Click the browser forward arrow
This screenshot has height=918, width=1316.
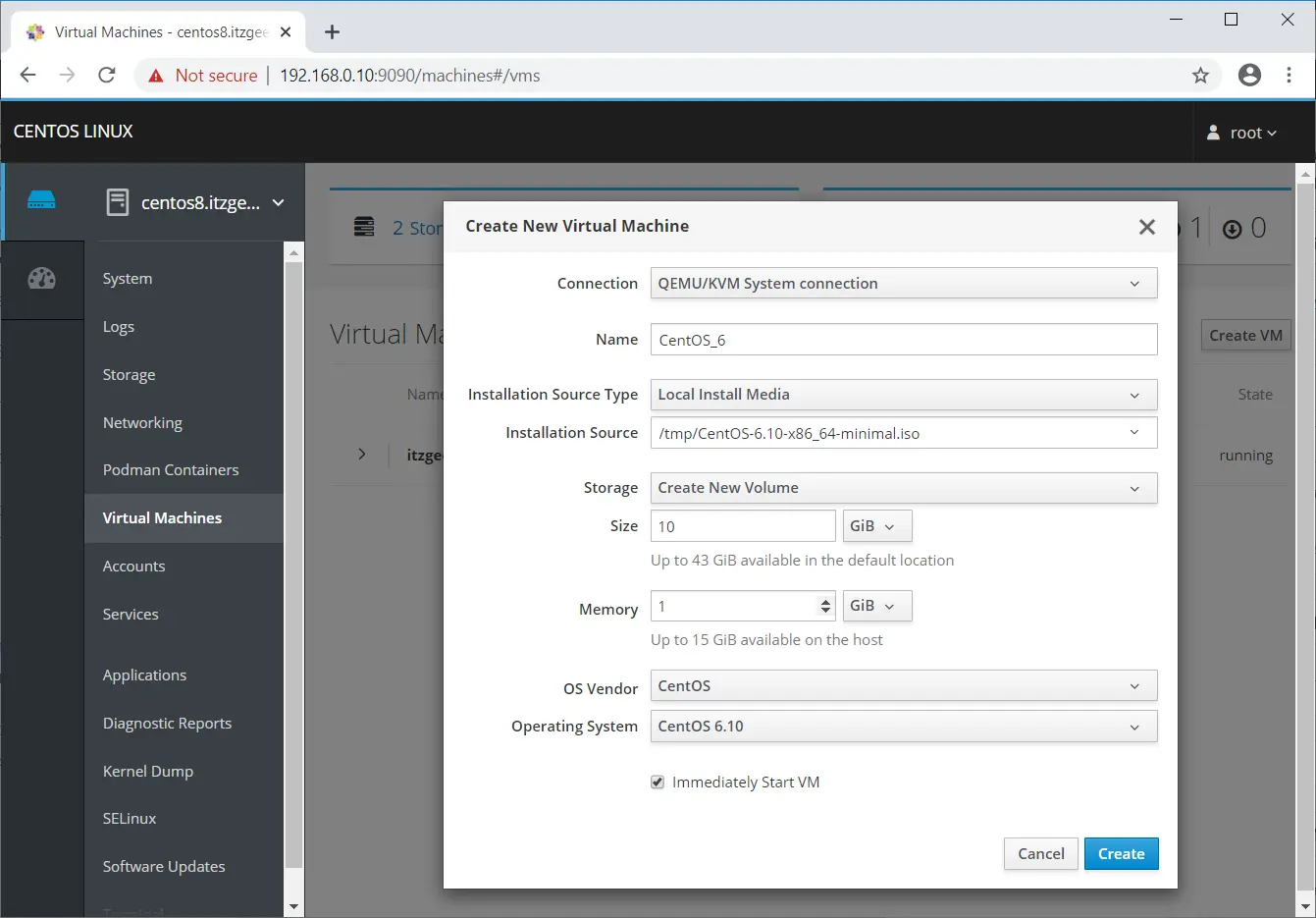[x=67, y=76]
